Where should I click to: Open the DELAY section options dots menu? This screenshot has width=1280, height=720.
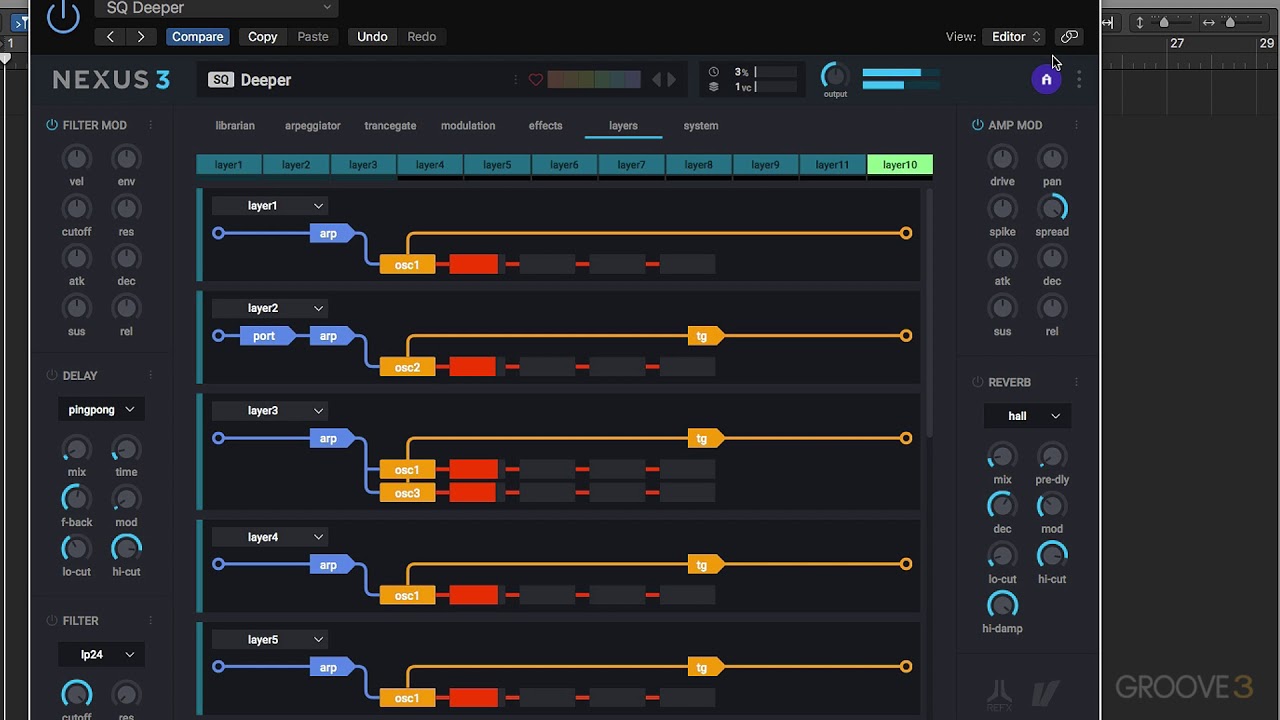(151, 375)
